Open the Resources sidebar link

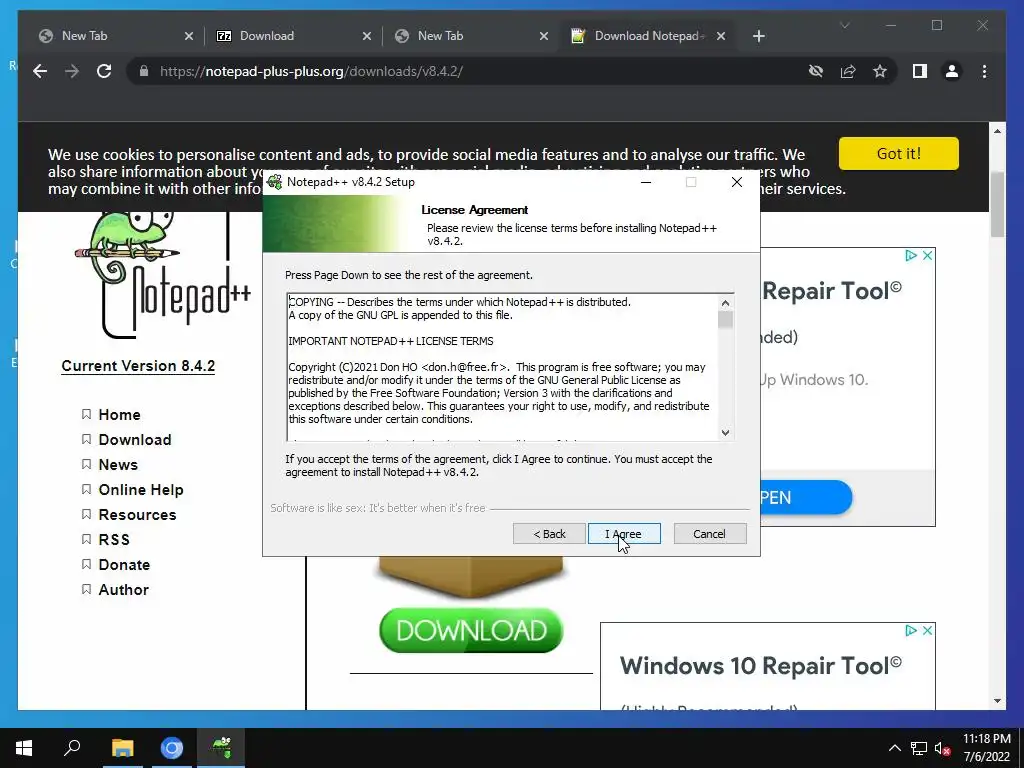(x=137, y=515)
